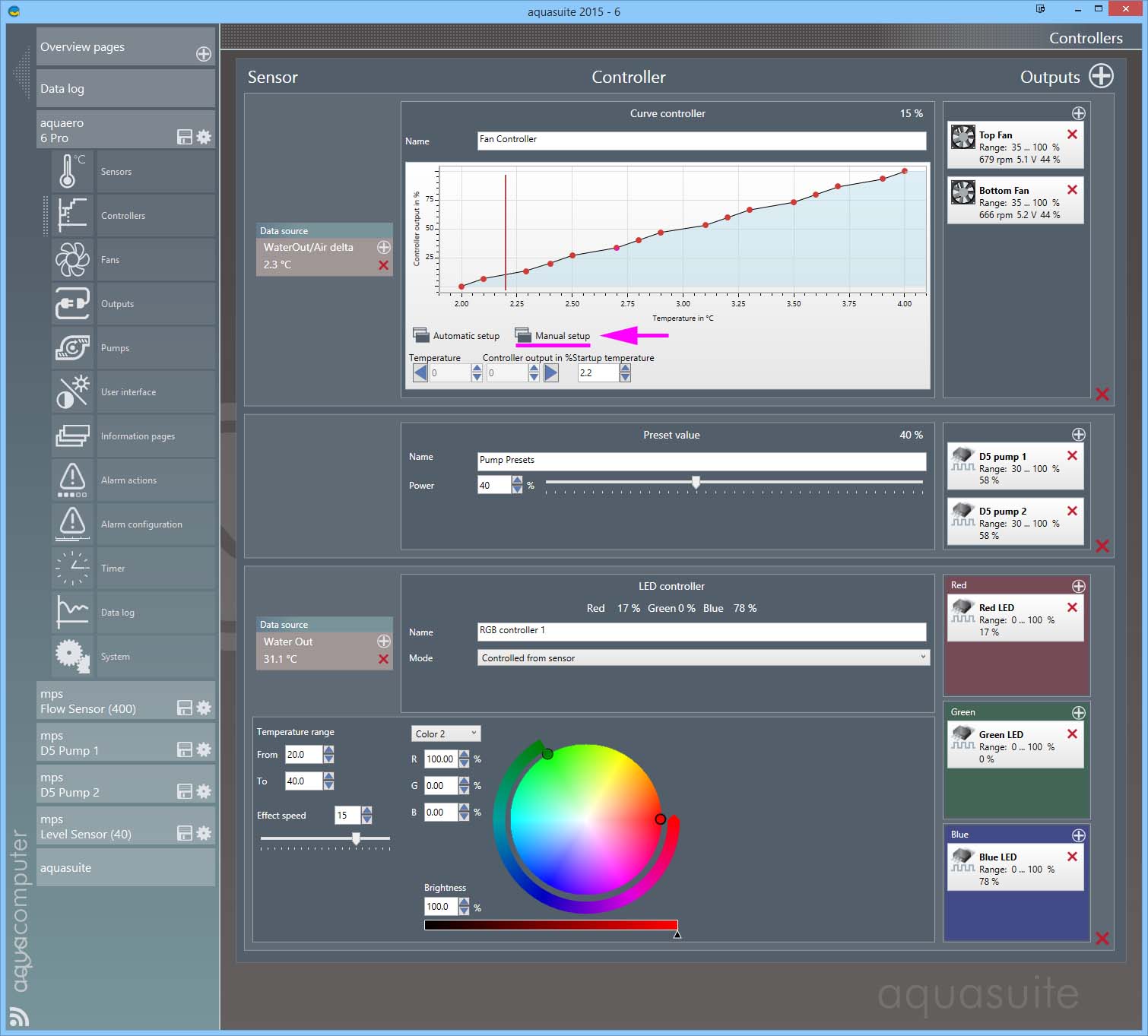This screenshot has width=1148, height=1036.
Task: Expand the Color 2 dropdown
Action: (x=446, y=733)
